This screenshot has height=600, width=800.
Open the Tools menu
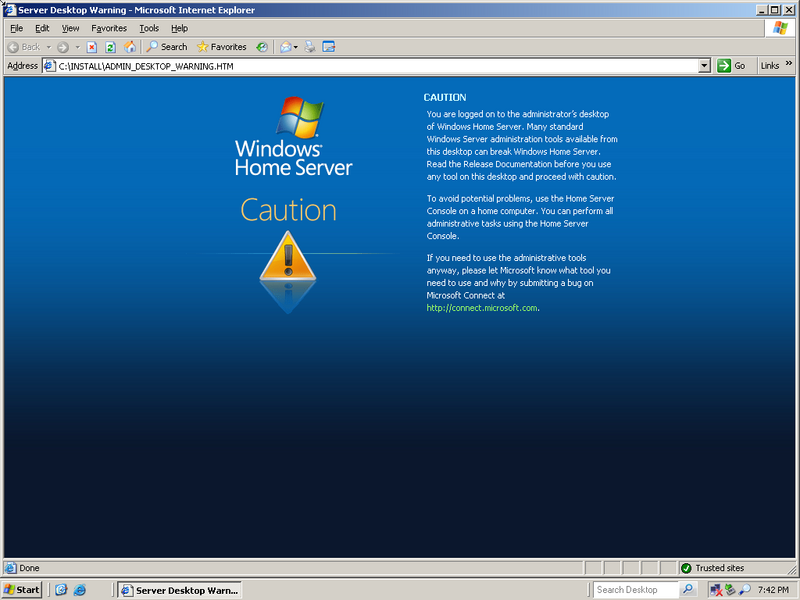click(149, 28)
